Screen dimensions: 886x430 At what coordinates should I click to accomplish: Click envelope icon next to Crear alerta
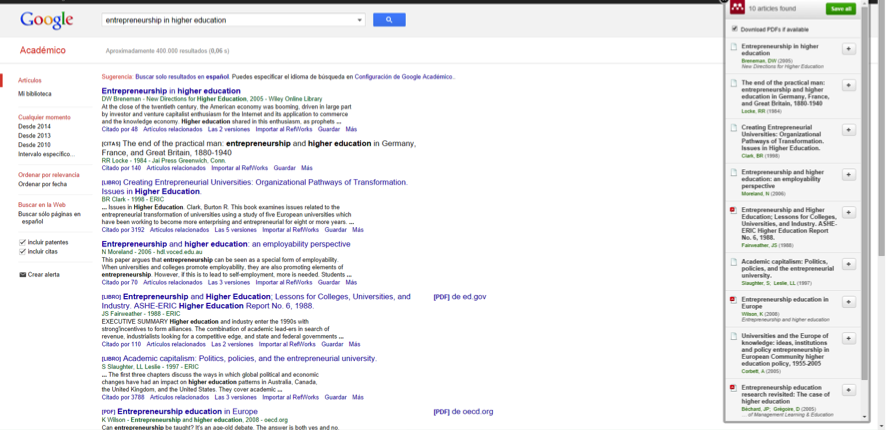22,275
